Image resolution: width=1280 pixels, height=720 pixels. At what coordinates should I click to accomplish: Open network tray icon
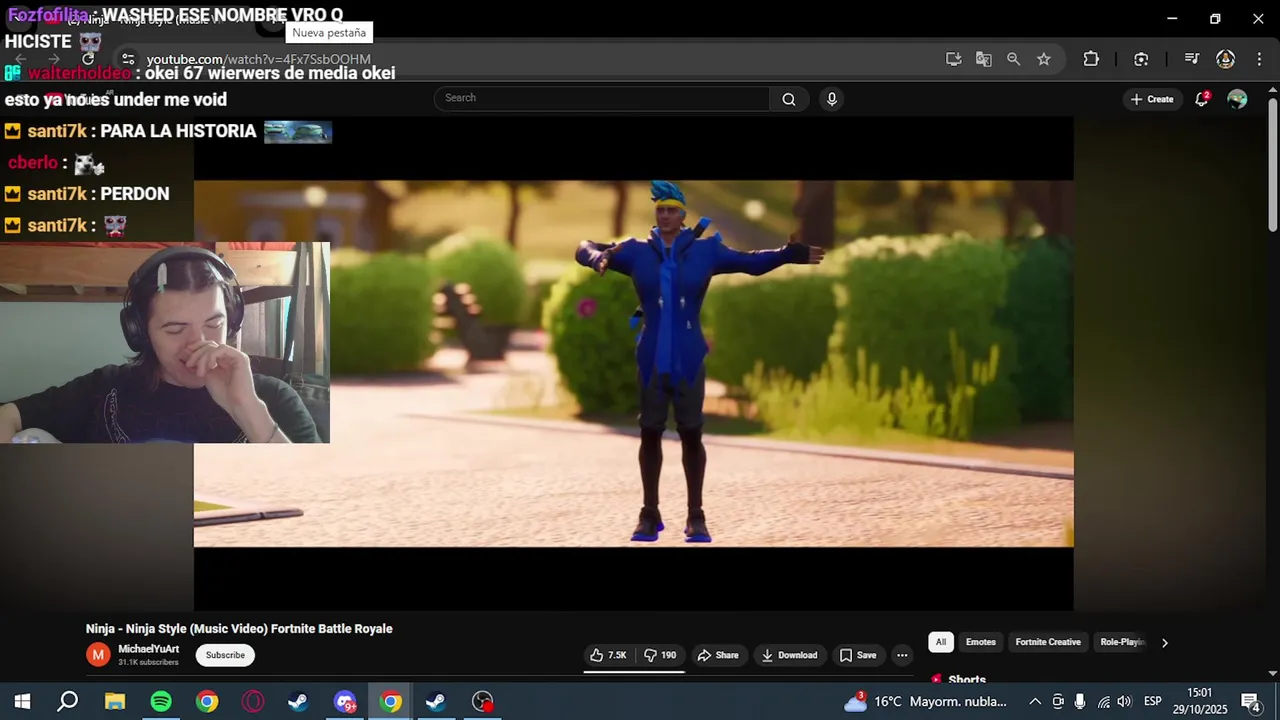pyautogui.click(x=1103, y=702)
